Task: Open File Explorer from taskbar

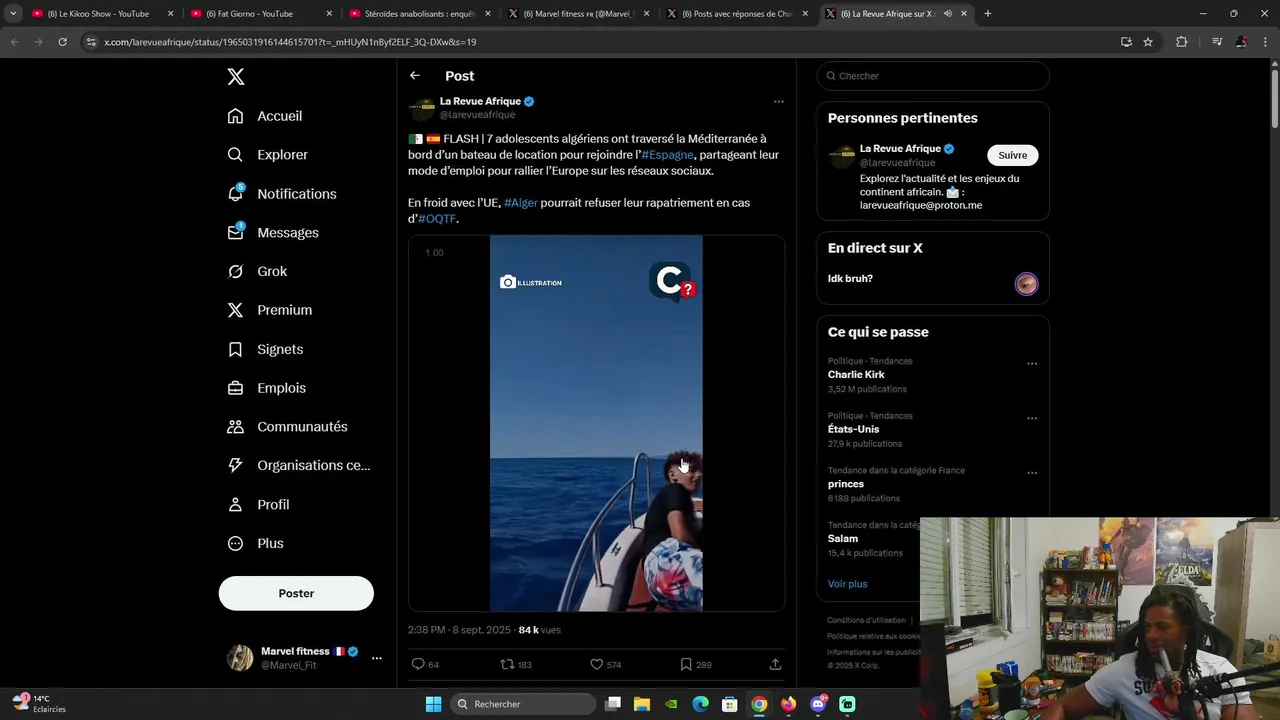Action: point(642,704)
